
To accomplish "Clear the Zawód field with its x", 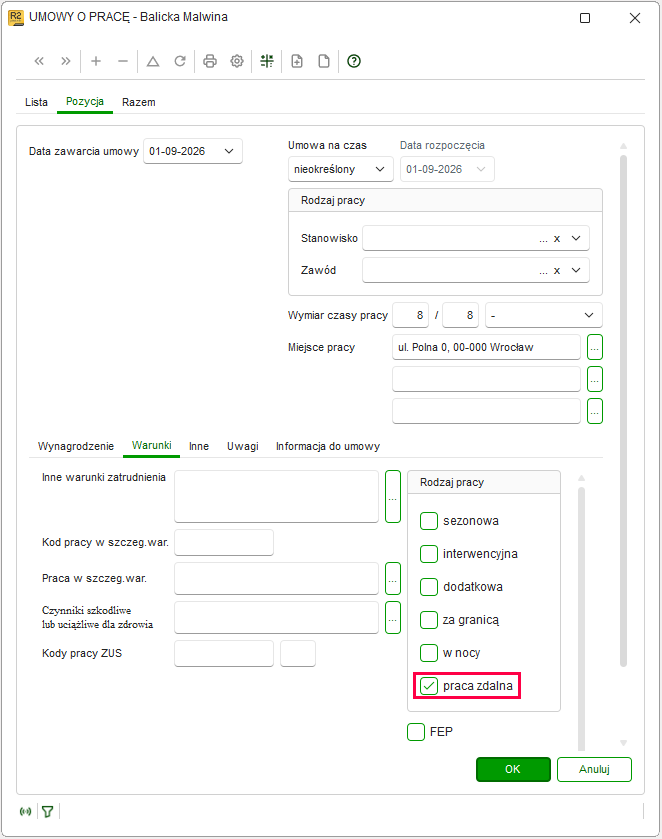I will click(557, 271).
